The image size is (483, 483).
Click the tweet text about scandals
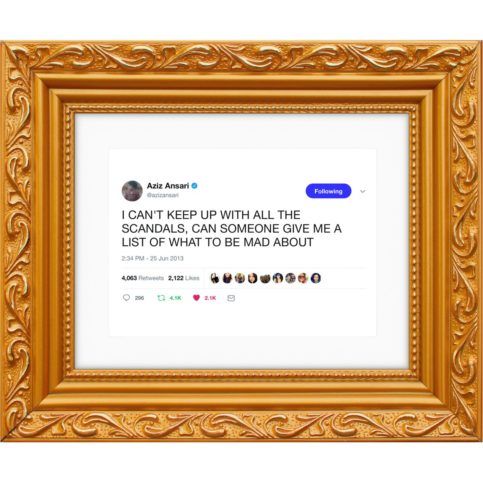point(232,229)
